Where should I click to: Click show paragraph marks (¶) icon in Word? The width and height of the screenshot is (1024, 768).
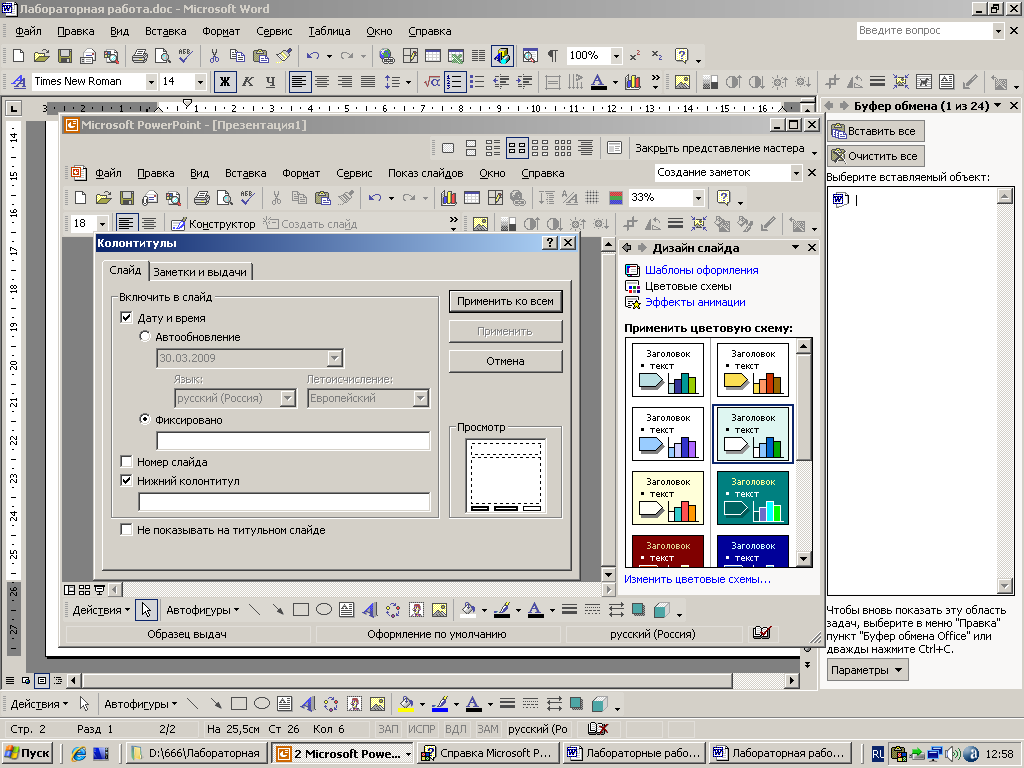[552, 56]
